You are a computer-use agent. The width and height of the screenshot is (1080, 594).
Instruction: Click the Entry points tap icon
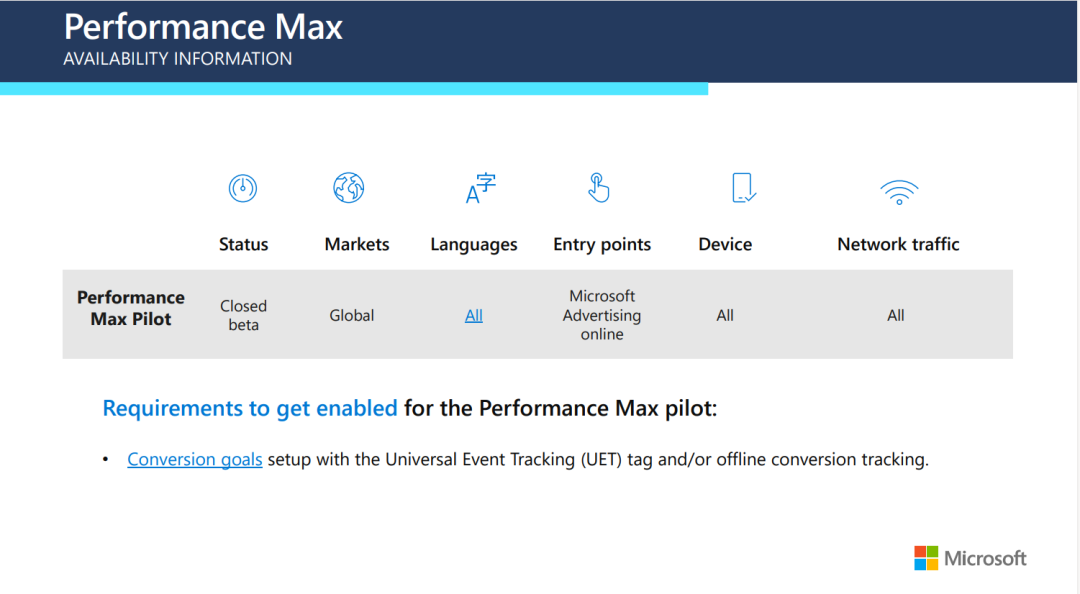599,187
